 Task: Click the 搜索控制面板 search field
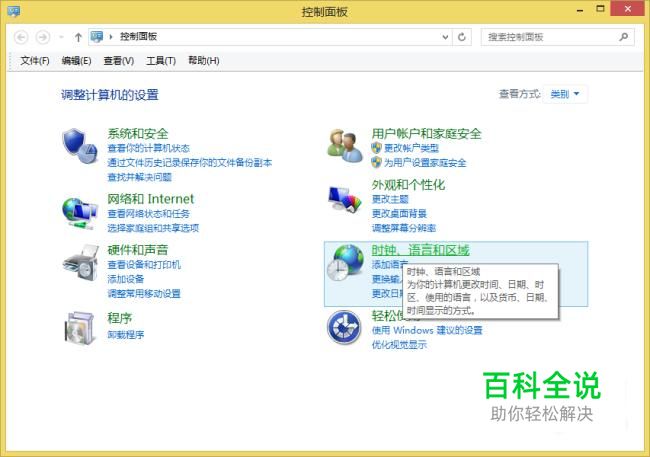click(x=557, y=37)
